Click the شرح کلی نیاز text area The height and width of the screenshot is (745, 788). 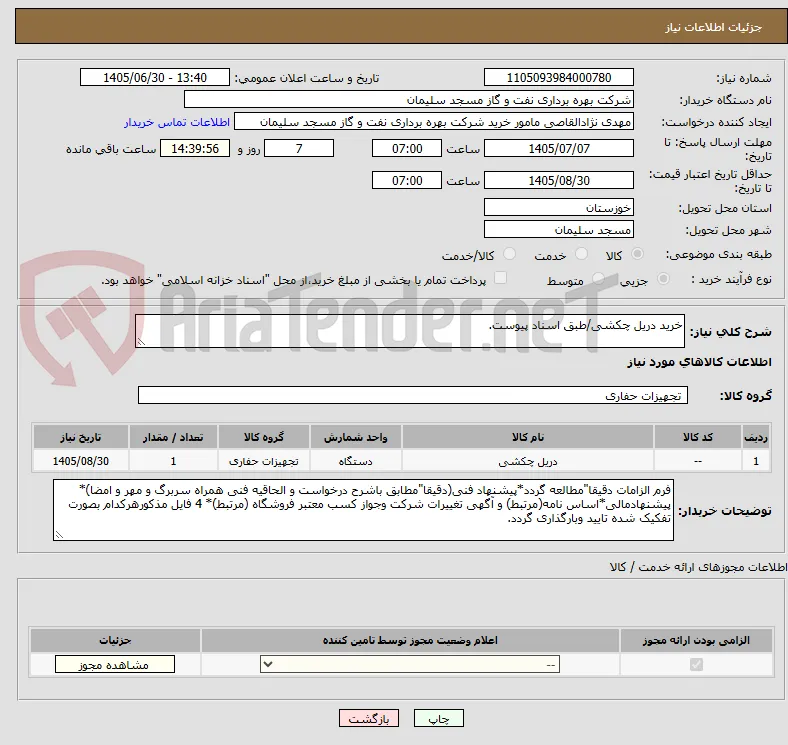click(410, 331)
